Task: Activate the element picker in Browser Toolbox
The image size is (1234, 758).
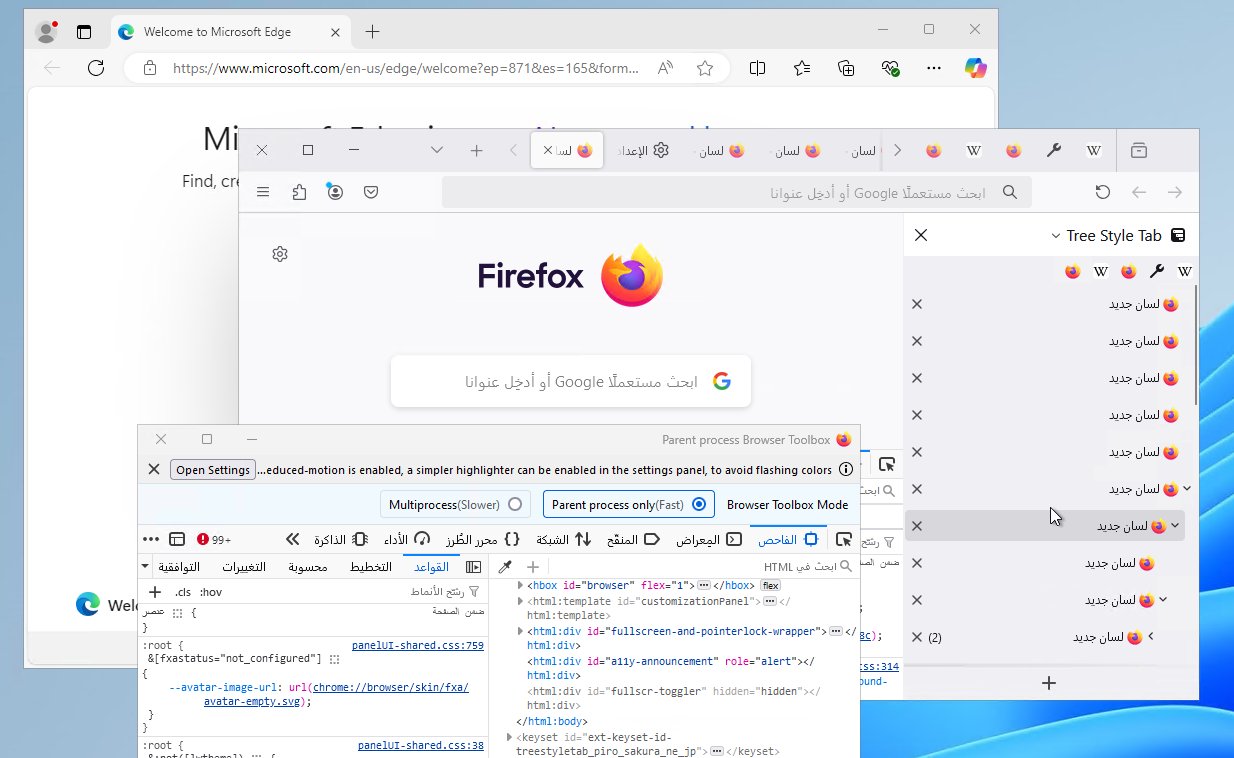Action: tap(844, 539)
